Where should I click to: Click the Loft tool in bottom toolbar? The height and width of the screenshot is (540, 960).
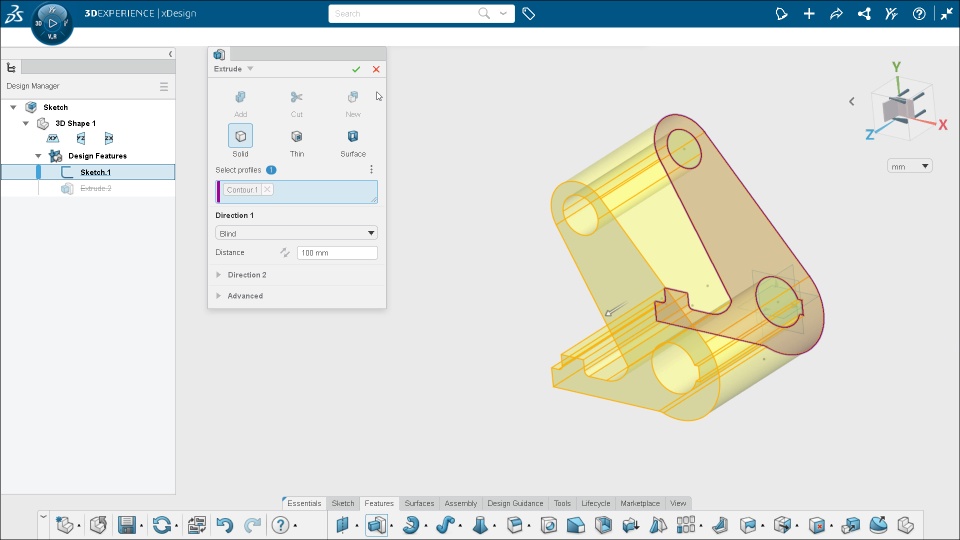(x=480, y=525)
